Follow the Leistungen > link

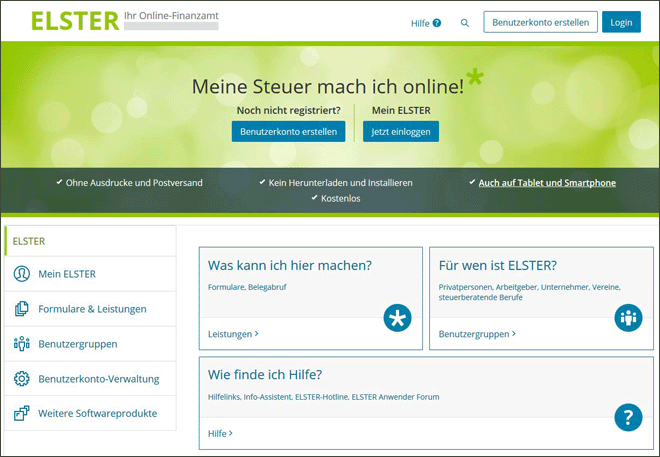click(x=233, y=334)
